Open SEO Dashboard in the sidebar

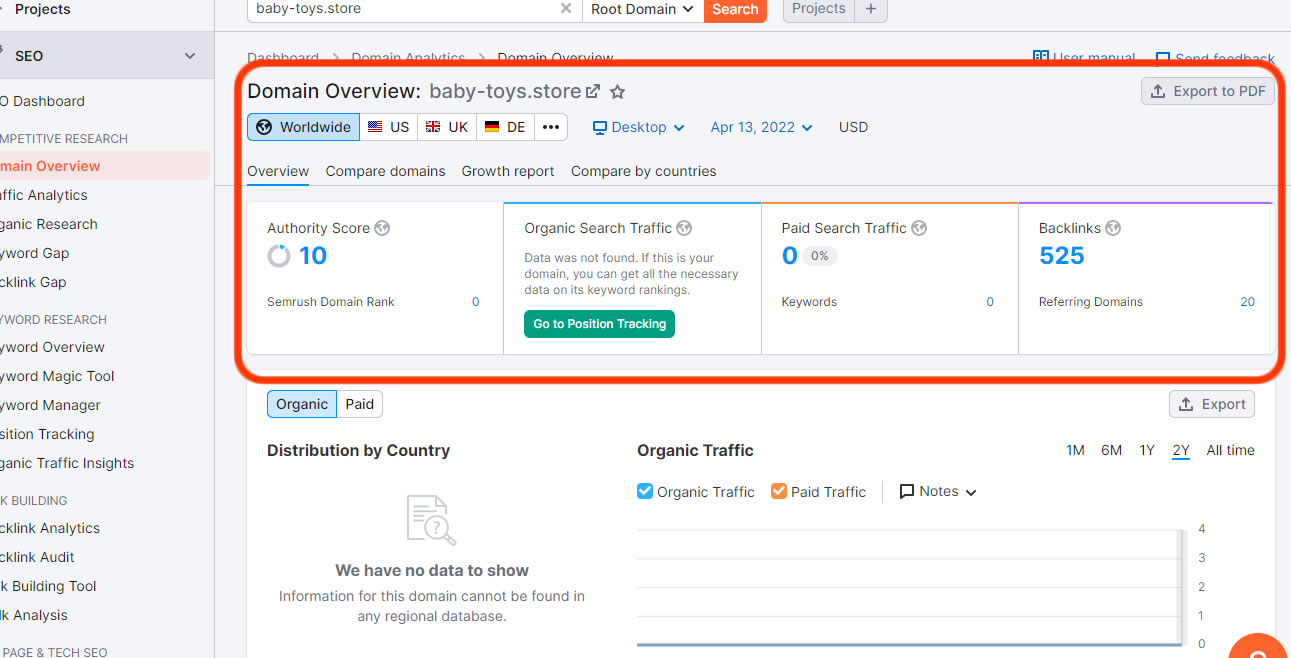pyautogui.click(x=43, y=101)
